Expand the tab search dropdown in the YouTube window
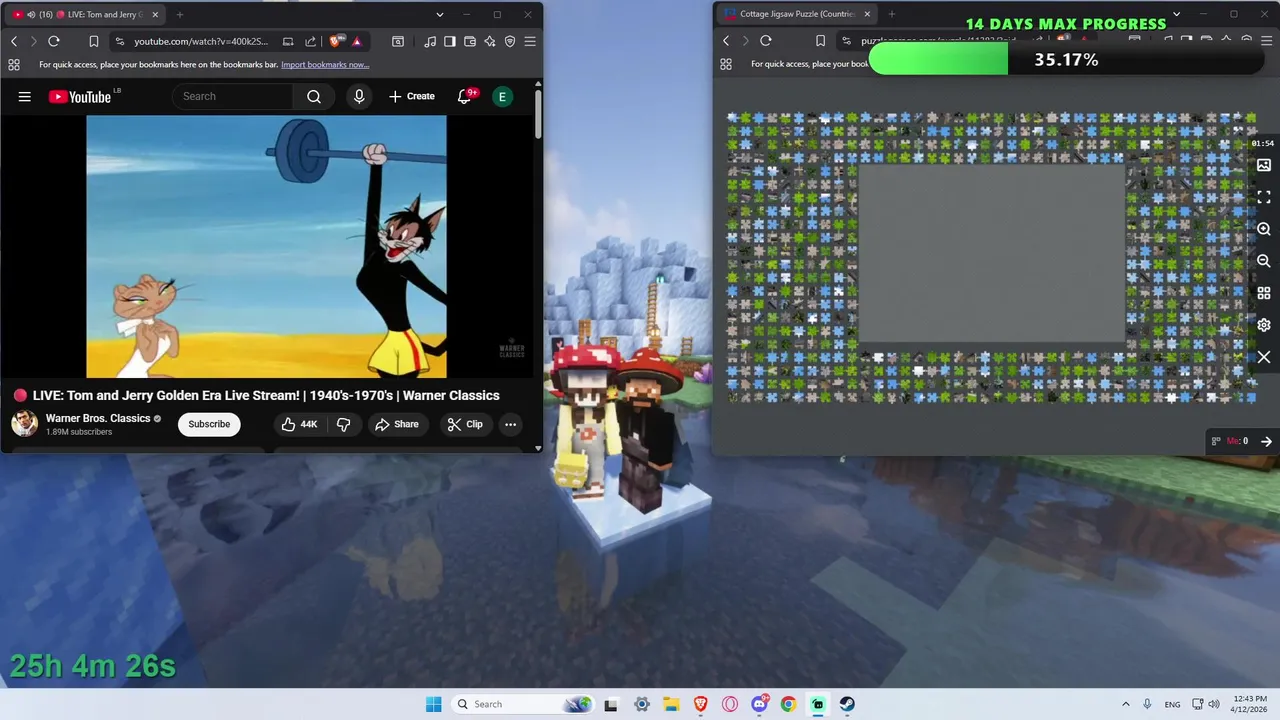 tap(440, 15)
